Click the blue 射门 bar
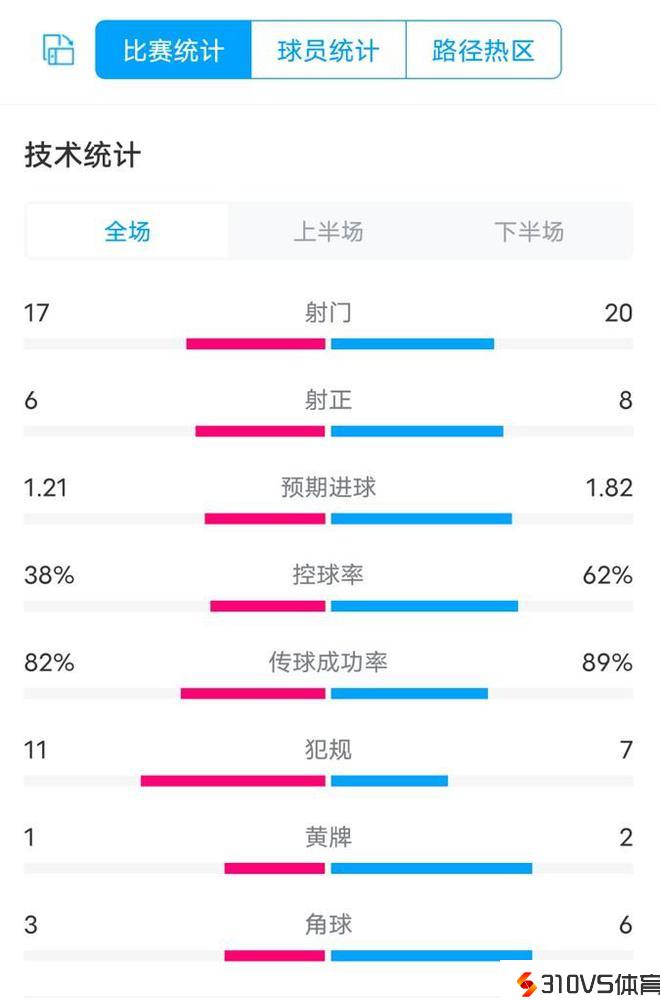This screenshot has width=660, height=1000. pos(412,344)
